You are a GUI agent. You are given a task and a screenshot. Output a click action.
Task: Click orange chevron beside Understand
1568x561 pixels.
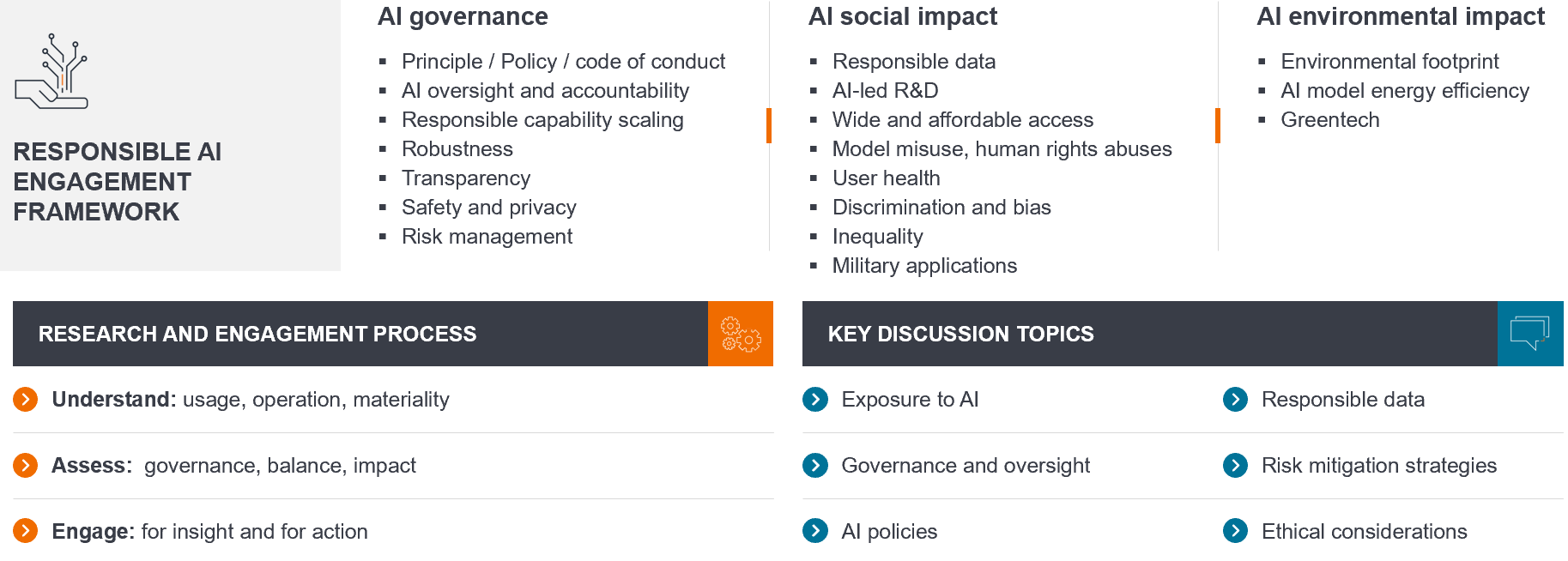(x=26, y=400)
